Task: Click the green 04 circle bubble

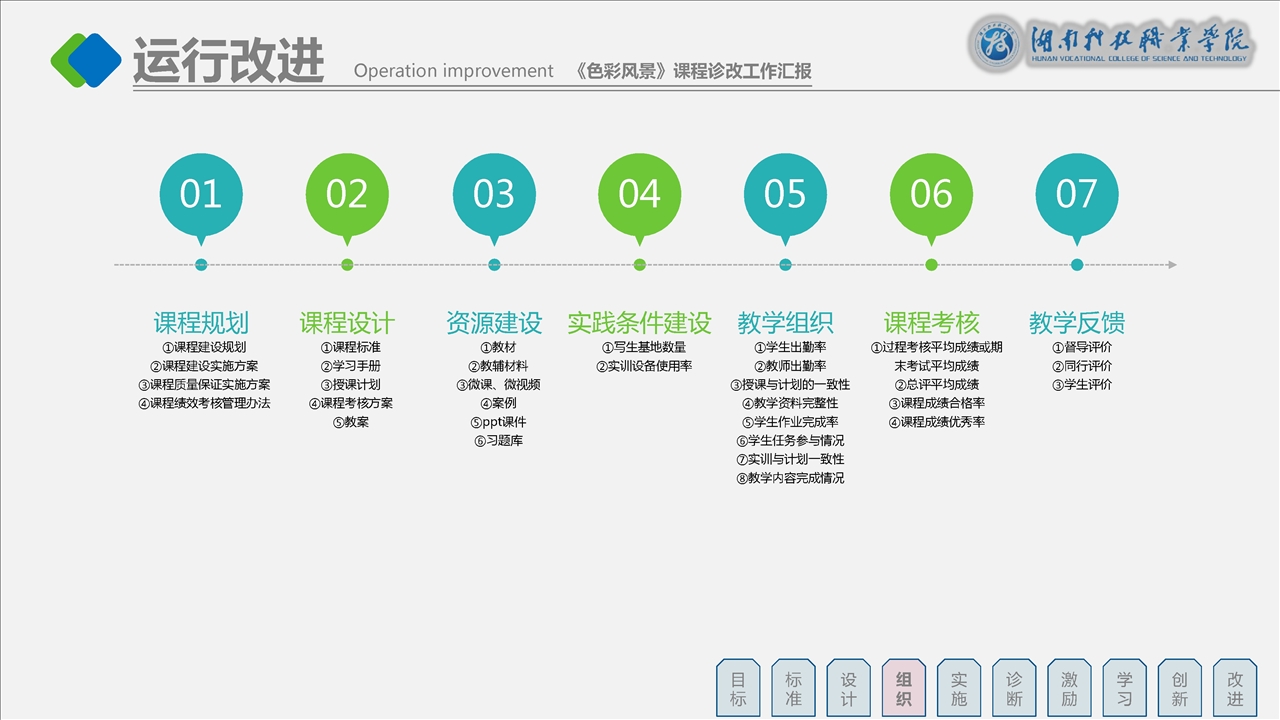Action: pos(640,194)
